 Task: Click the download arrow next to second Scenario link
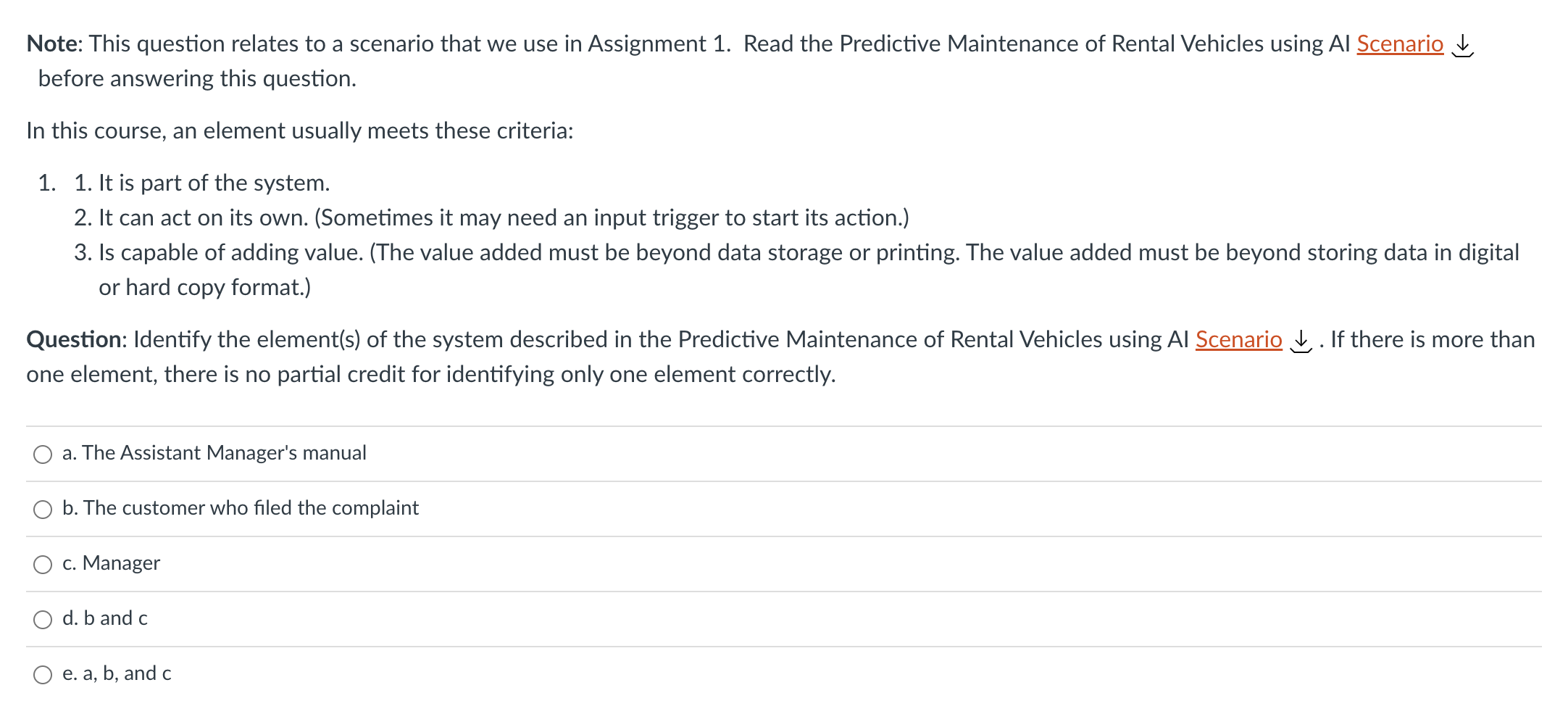pyautogui.click(x=1302, y=341)
